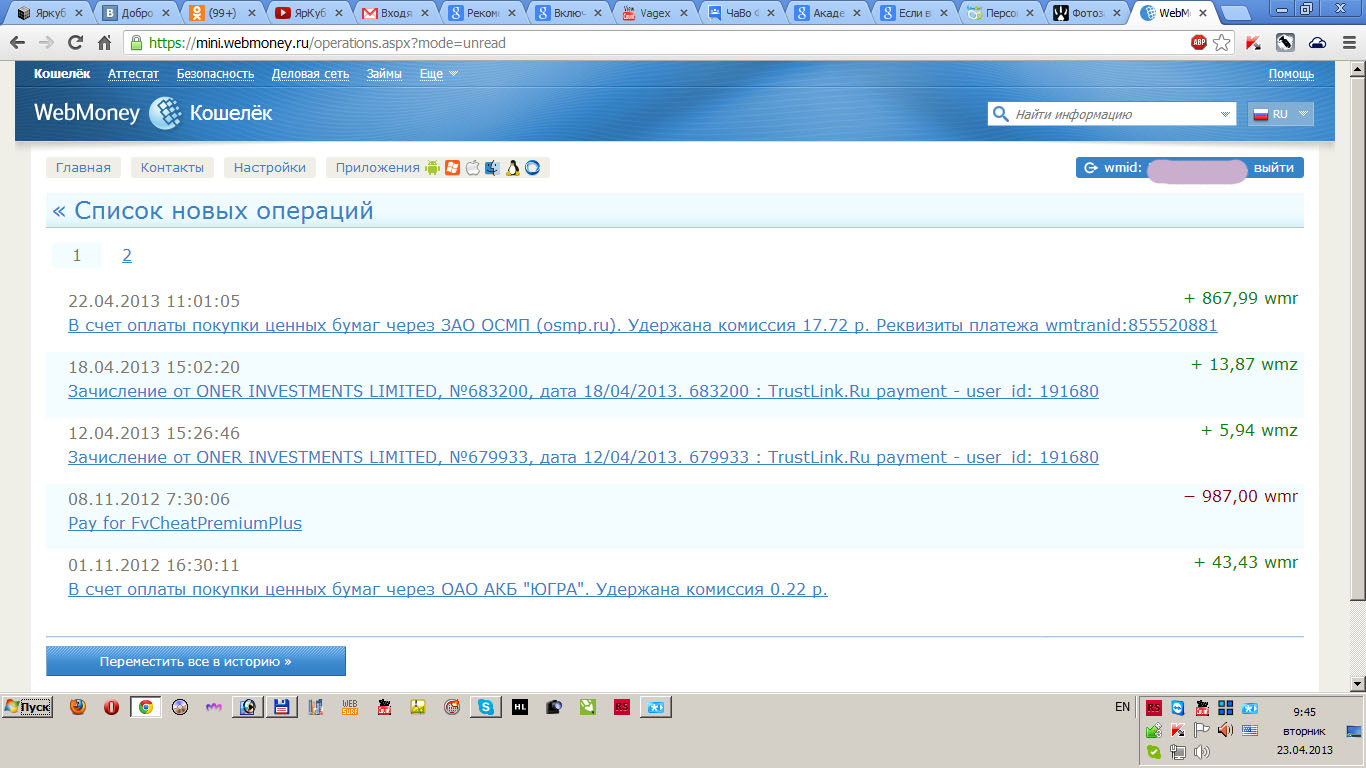
Task: Click the WEB SURF taskbar icon
Action: 350,707
